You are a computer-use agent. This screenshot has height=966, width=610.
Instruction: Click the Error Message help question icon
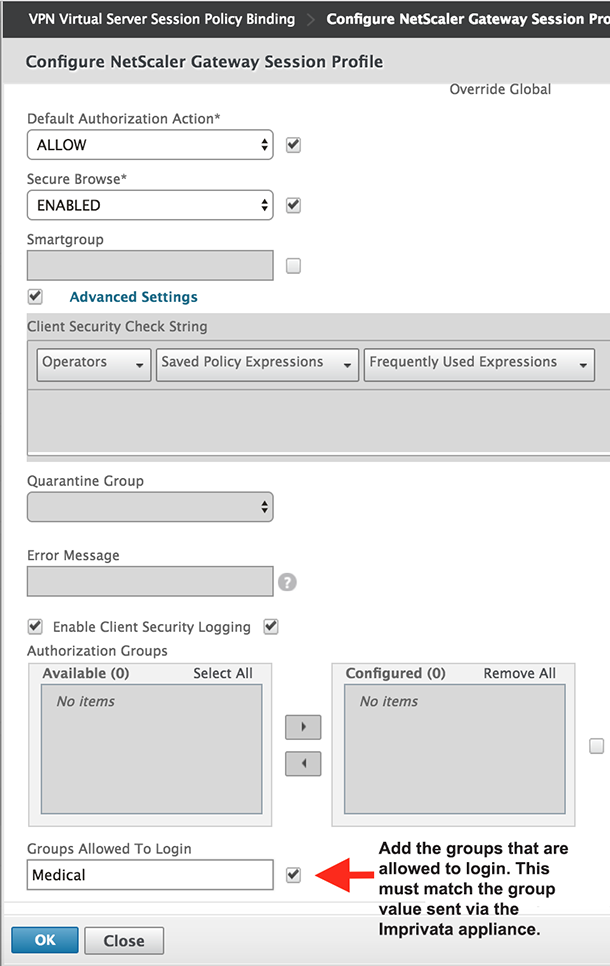(x=287, y=582)
